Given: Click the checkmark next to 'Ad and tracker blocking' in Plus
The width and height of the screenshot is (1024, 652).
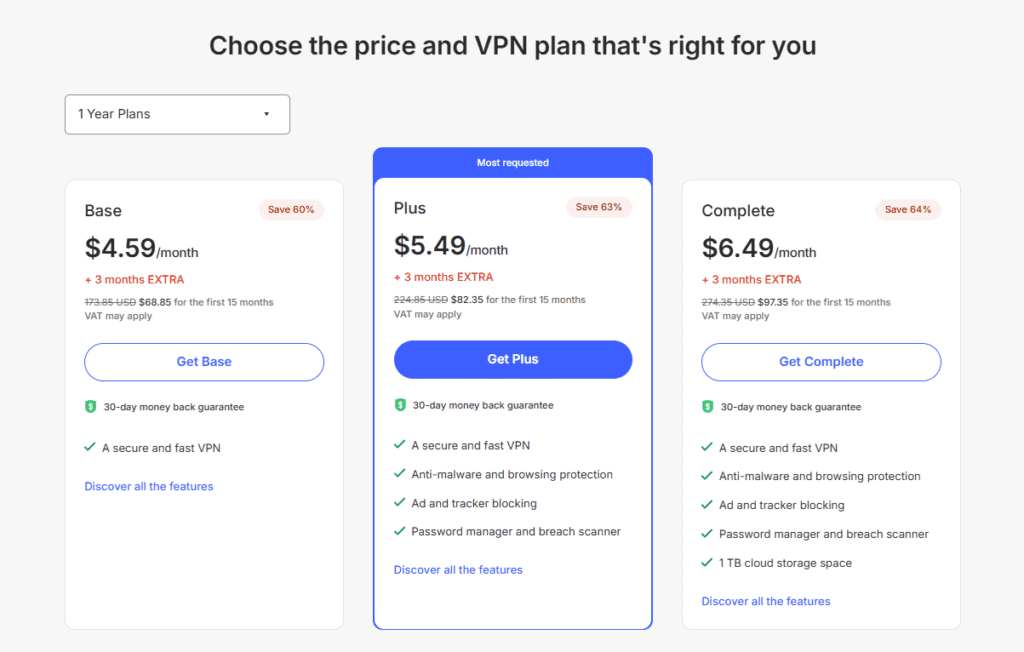Looking at the screenshot, I should click(x=398, y=503).
